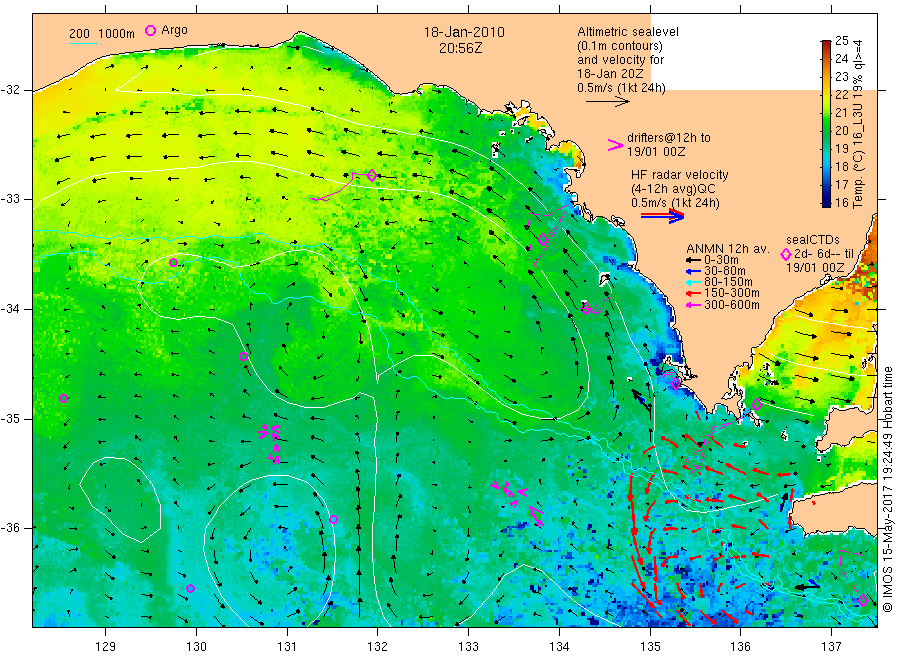Click the 'ANMN 12h av.' legend heading
This screenshot has height=660, width=900.
[x=728, y=249]
